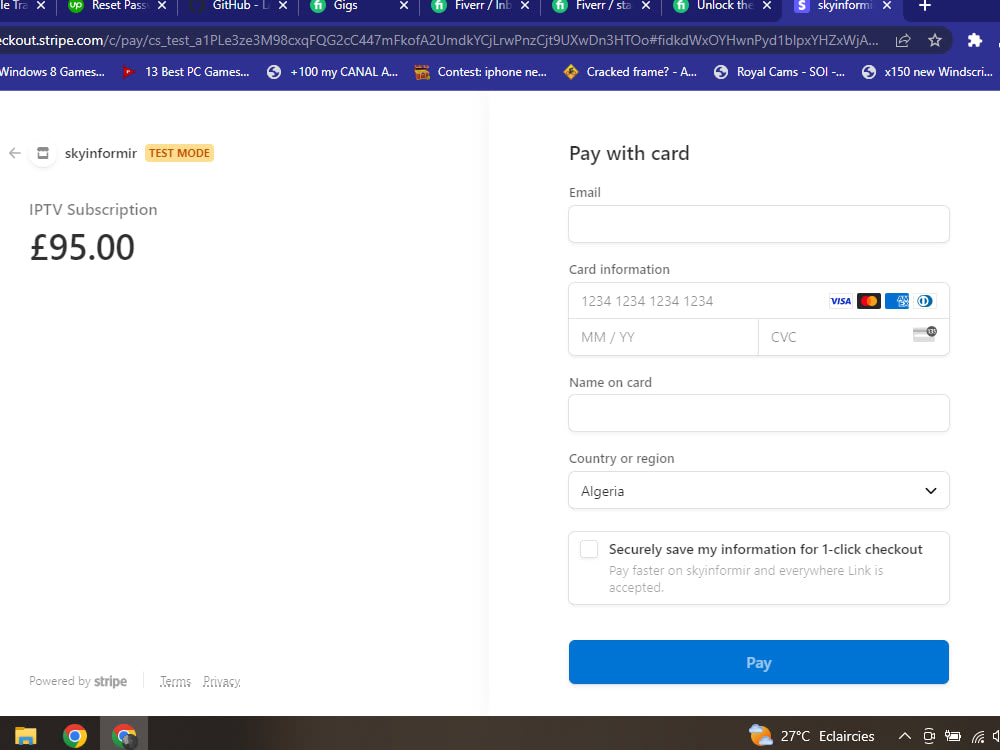
Task: Click the network Wi-Fi tray icon
Action: click(978, 737)
